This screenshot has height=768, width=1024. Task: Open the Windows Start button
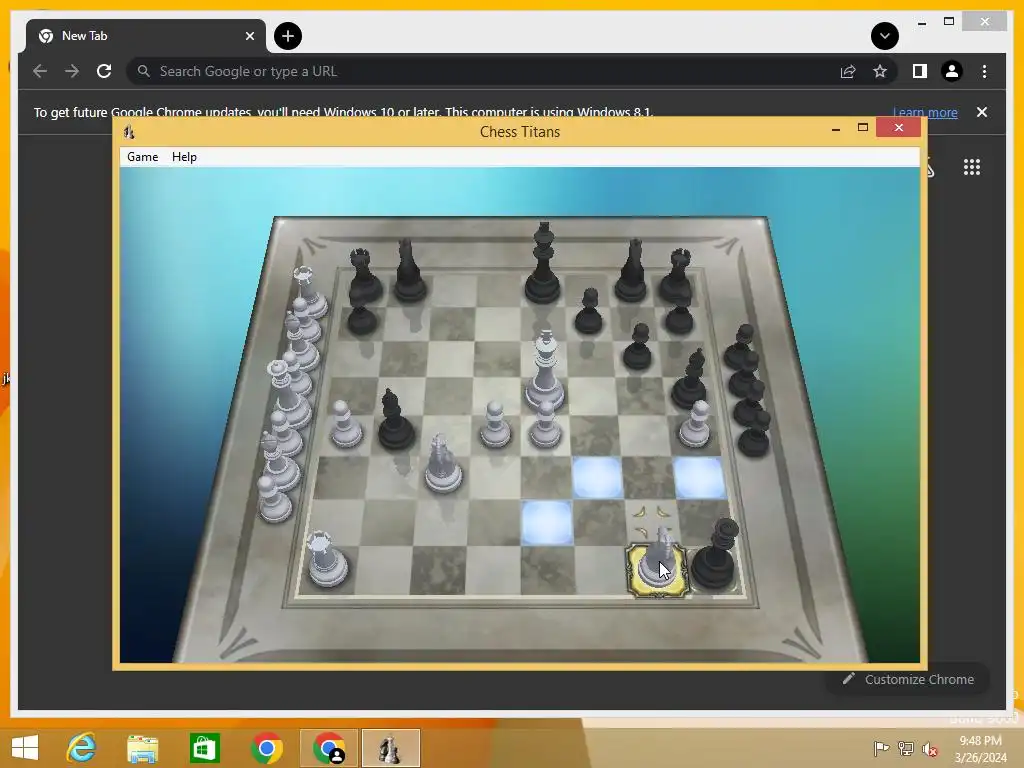(25, 748)
